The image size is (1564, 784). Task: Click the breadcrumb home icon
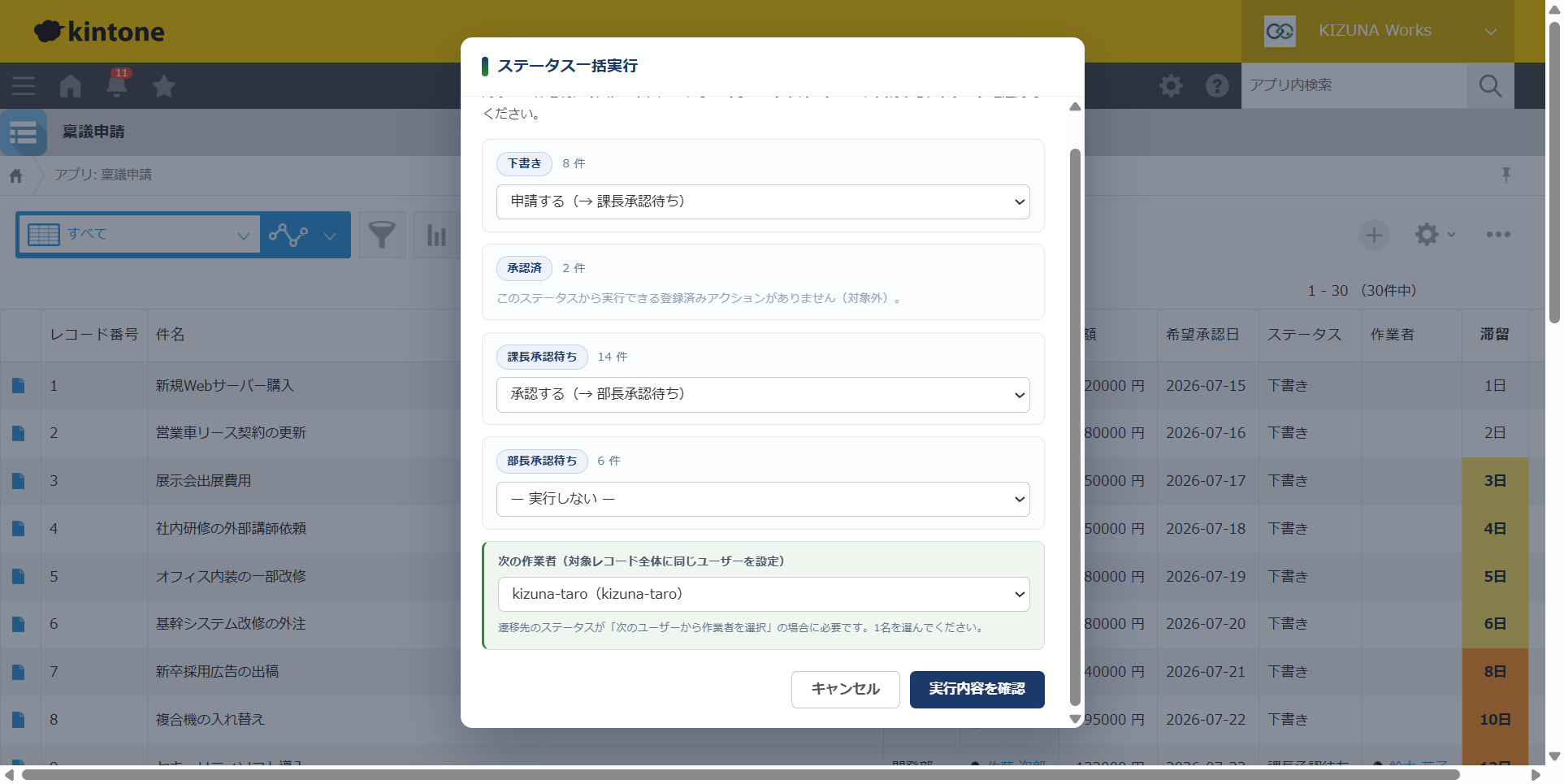[x=16, y=175]
